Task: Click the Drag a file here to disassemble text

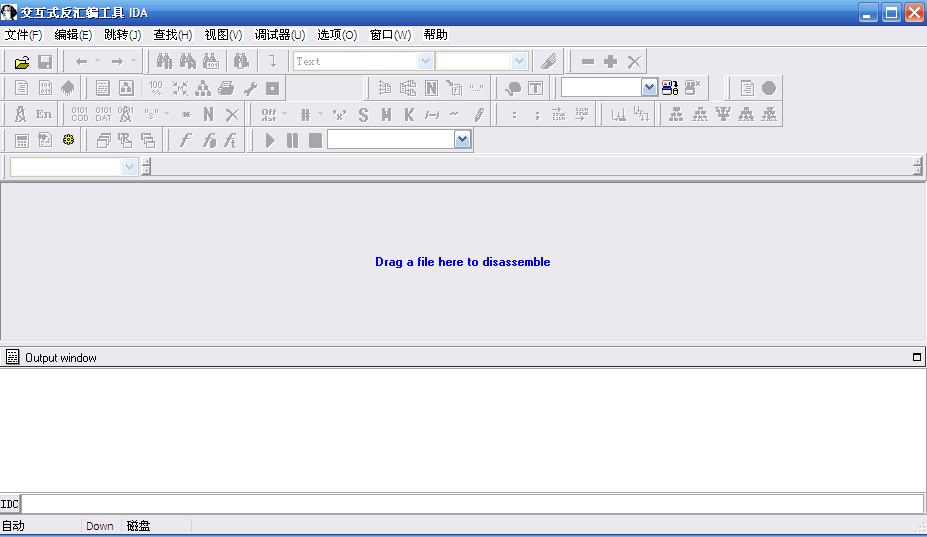Action: pos(462,262)
